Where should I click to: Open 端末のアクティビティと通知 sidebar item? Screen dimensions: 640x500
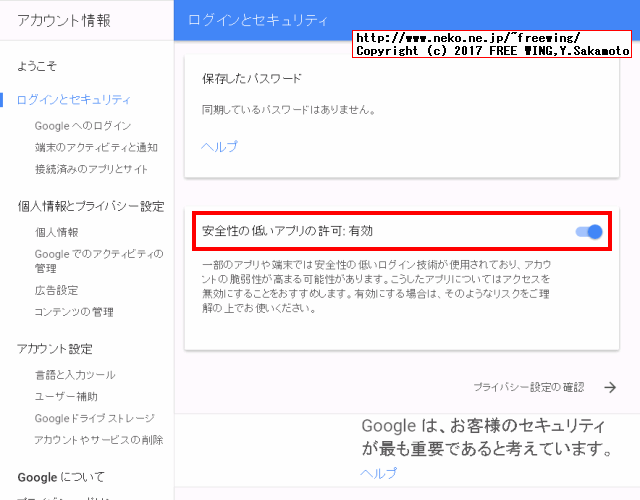coord(96,147)
